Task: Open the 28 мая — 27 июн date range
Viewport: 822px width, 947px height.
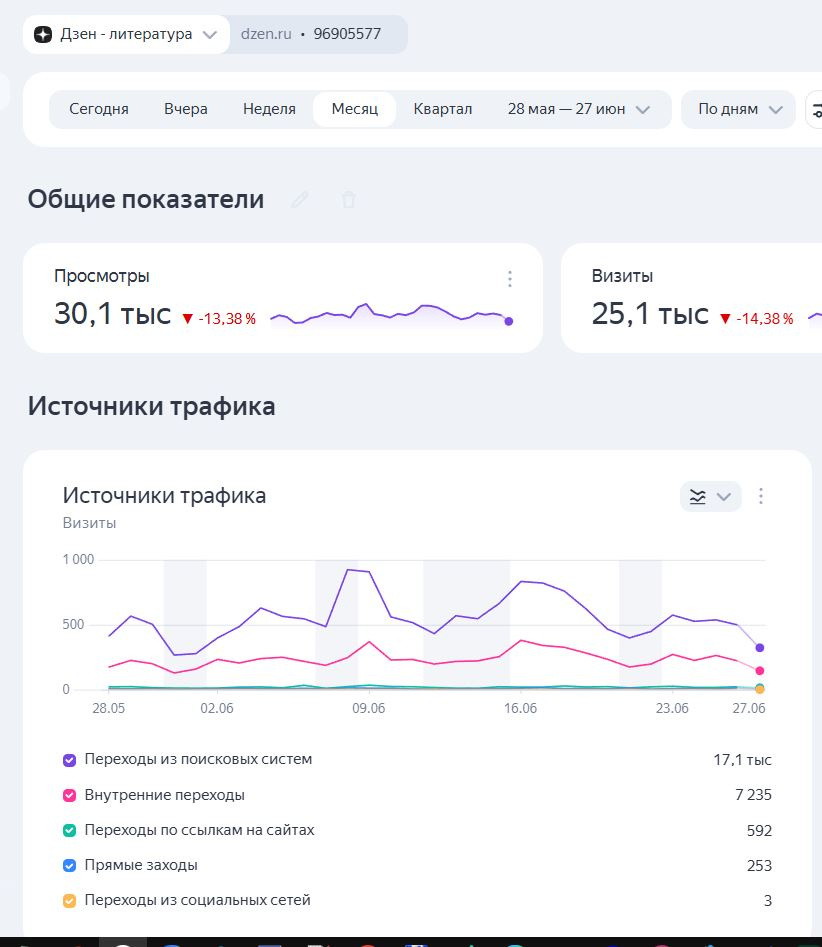Action: click(578, 109)
